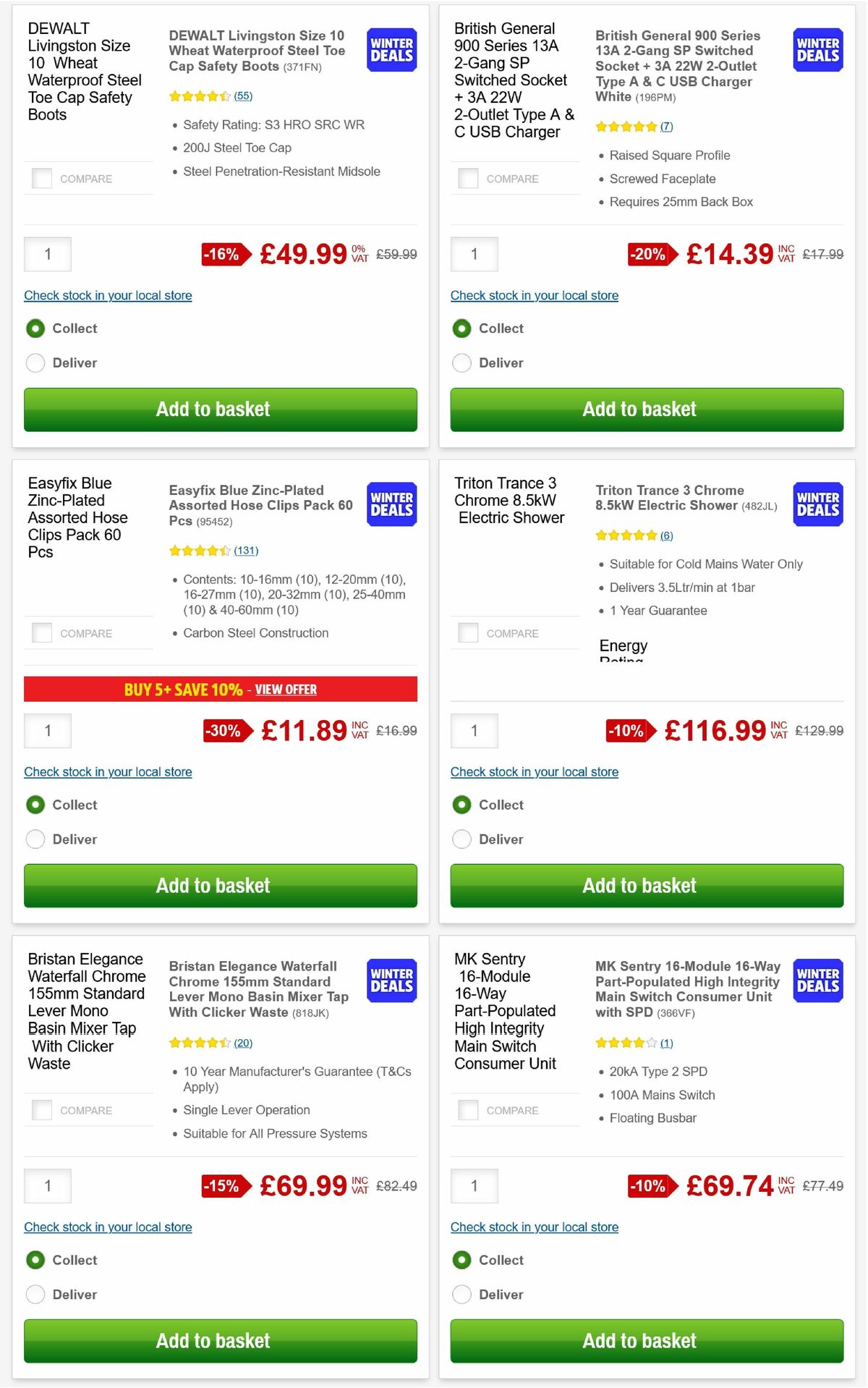Click VIEW OFFER on the Easyfix deal banner
This screenshot has height=1388, width=868.
coord(286,690)
